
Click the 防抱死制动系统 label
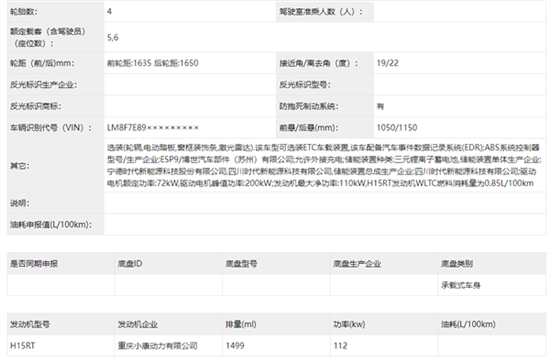pos(309,106)
